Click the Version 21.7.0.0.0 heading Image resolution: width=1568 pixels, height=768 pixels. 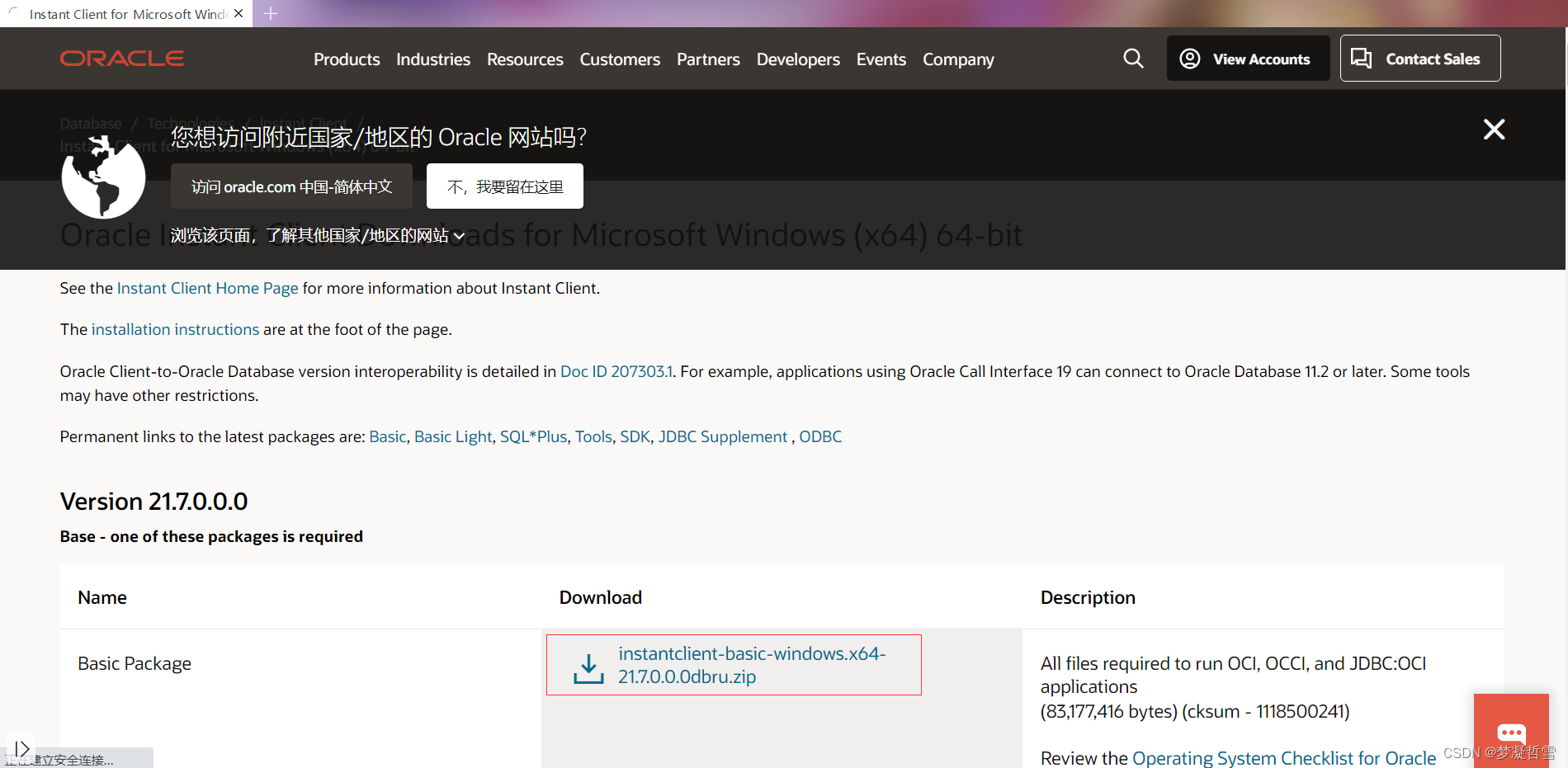coord(153,502)
